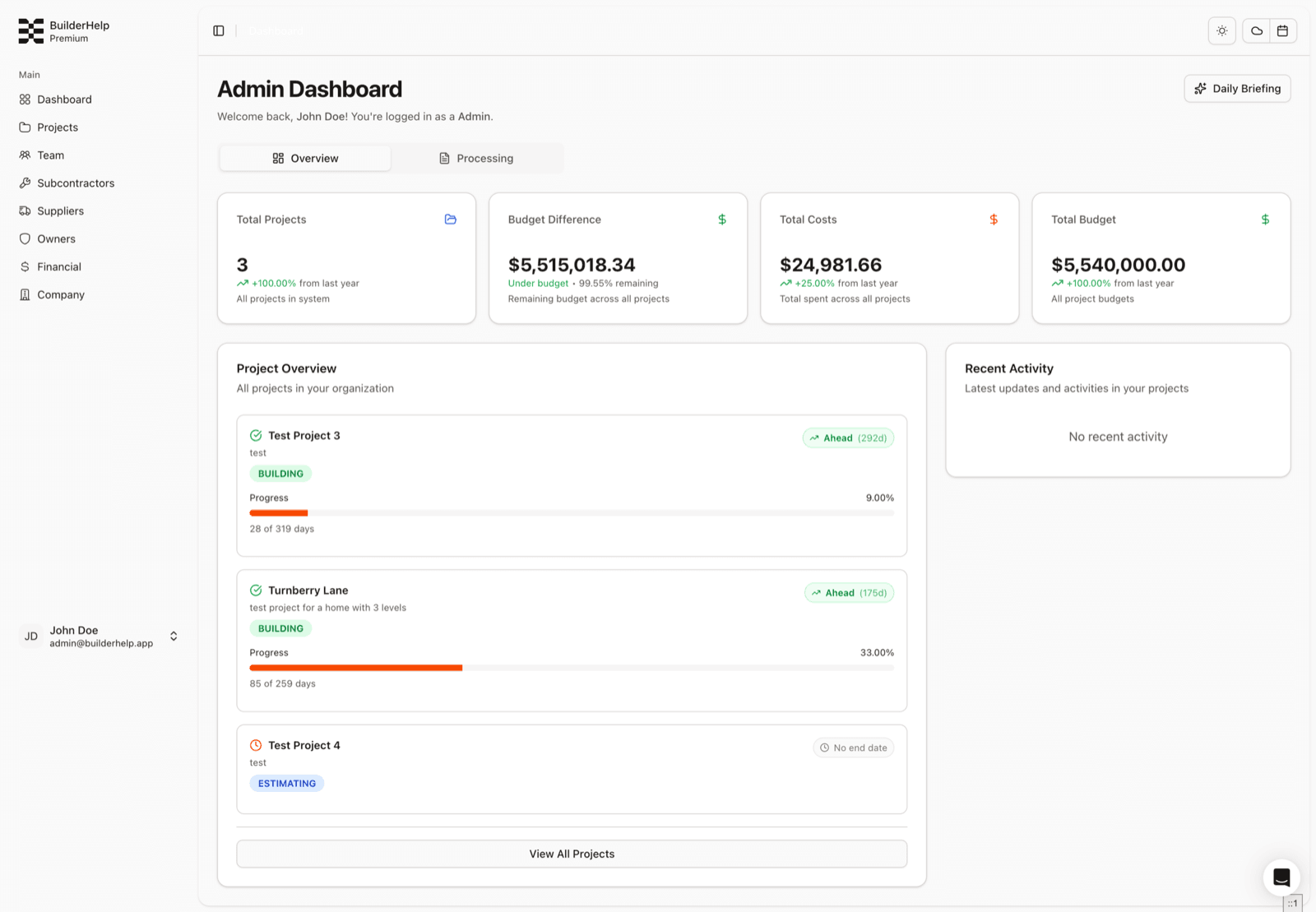The width and height of the screenshot is (1316, 912).
Task: Toggle the sidebar panel icon
Action: click(x=219, y=30)
